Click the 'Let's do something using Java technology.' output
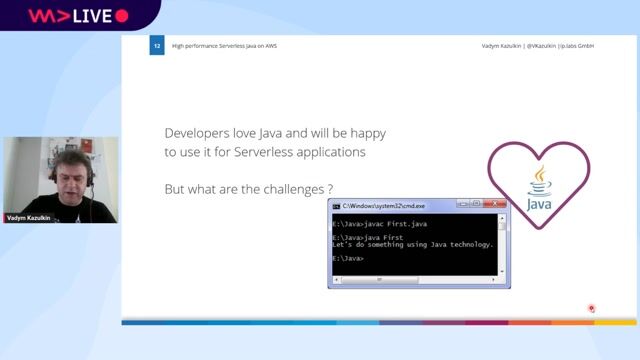 (x=413, y=244)
